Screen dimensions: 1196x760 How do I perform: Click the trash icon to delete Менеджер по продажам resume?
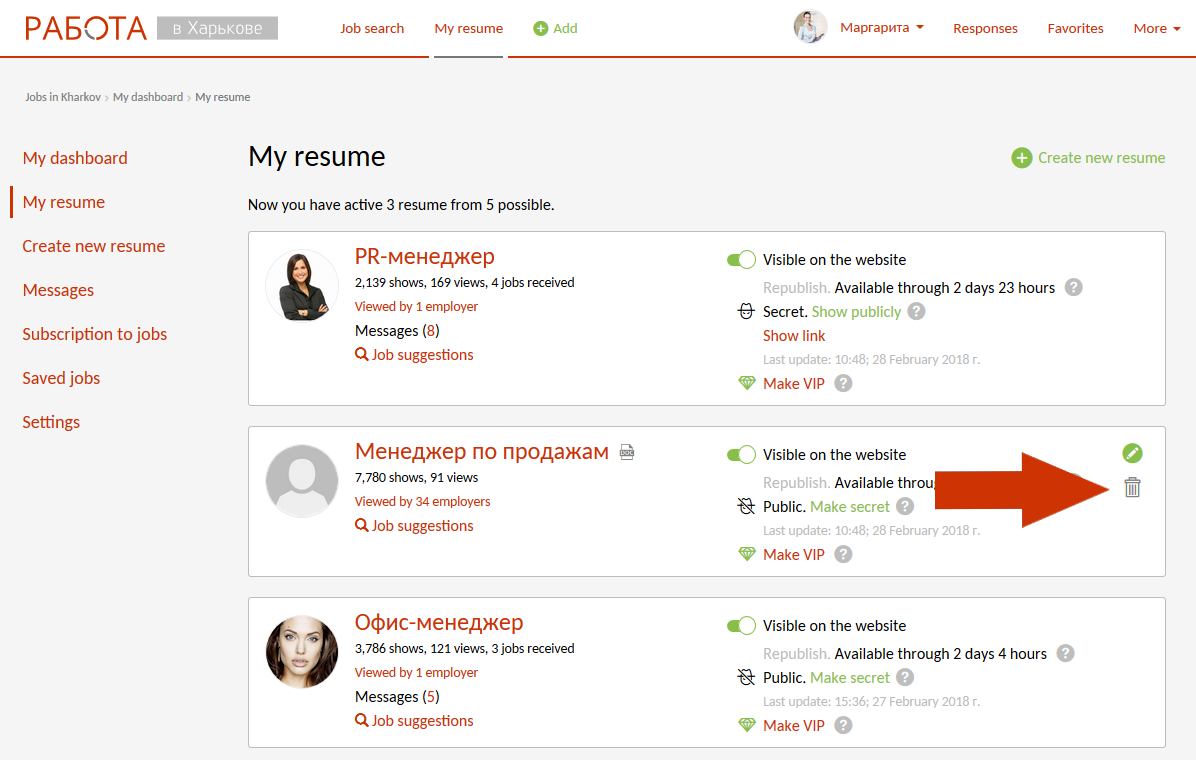(x=1132, y=488)
